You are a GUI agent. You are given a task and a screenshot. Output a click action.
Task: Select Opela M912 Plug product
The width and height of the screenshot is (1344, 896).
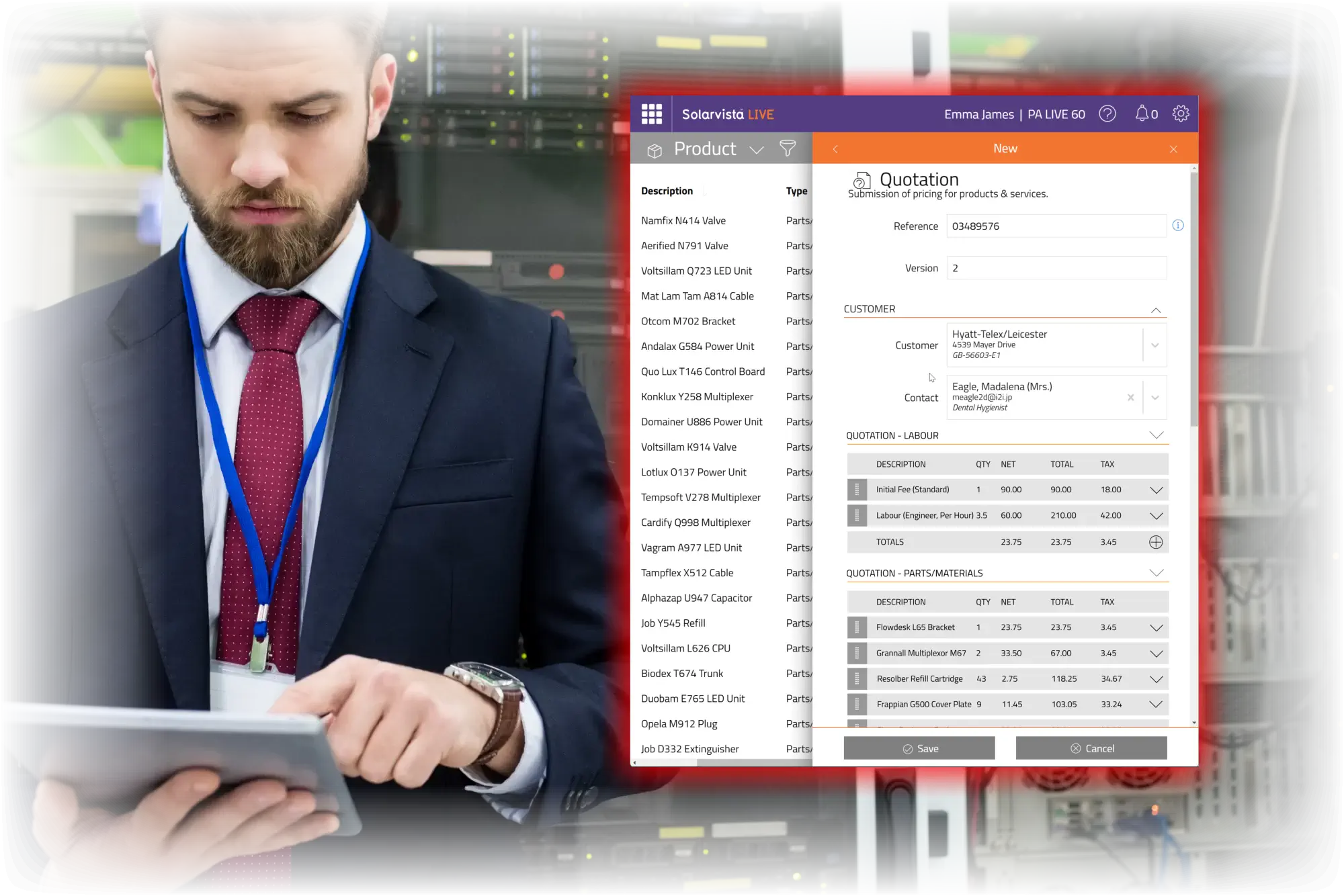pos(679,724)
